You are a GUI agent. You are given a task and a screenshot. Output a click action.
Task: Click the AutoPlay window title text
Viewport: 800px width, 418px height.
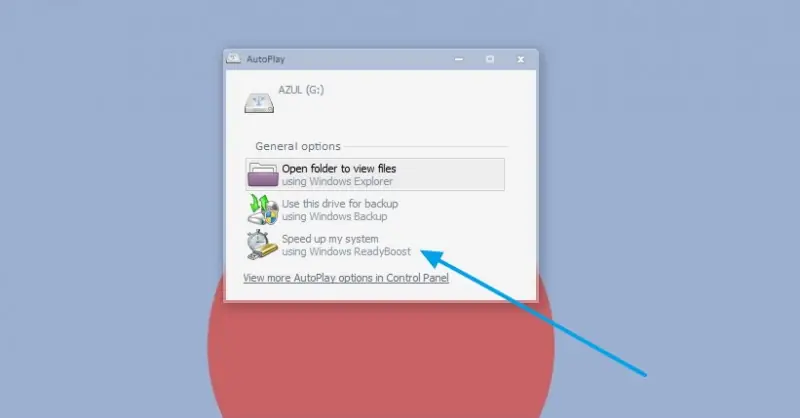click(x=266, y=59)
